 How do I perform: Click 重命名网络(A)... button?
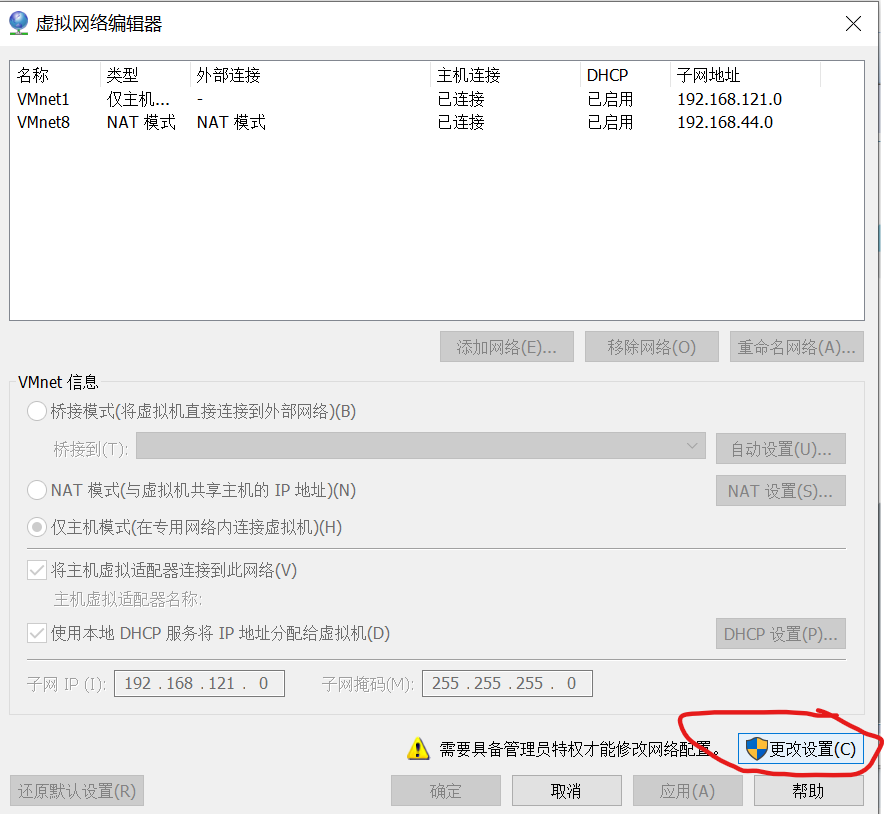pos(797,347)
